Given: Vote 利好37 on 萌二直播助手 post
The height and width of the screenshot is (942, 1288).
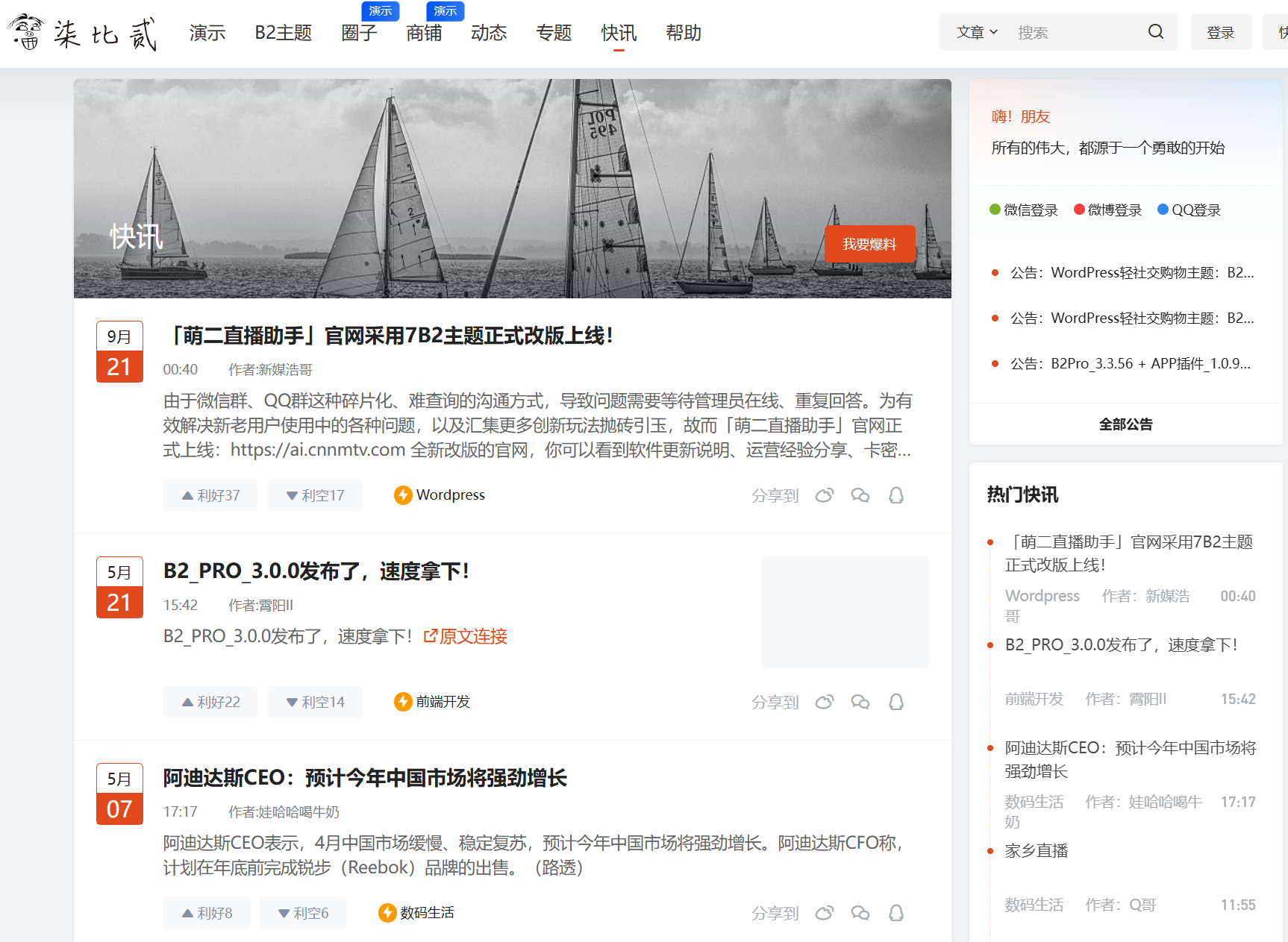Looking at the screenshot, I should pyautogui.click(x=210, y=495).
